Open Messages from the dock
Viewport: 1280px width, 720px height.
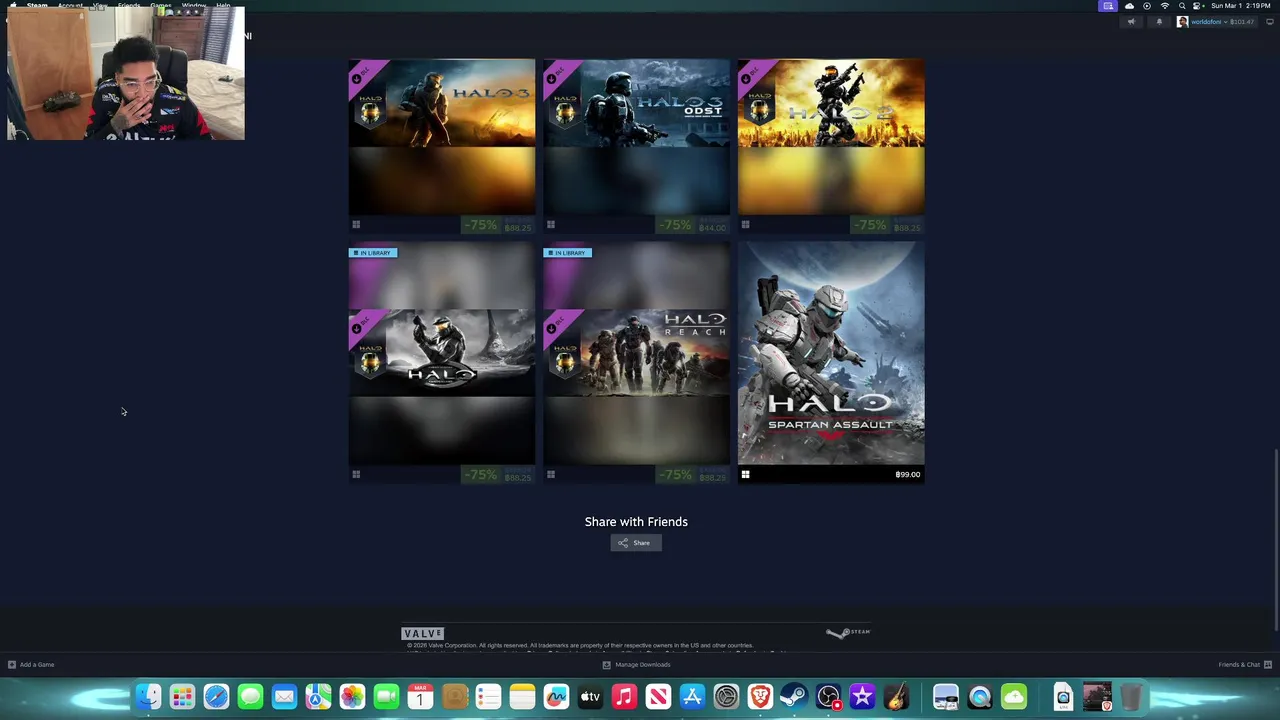point(250,697)
